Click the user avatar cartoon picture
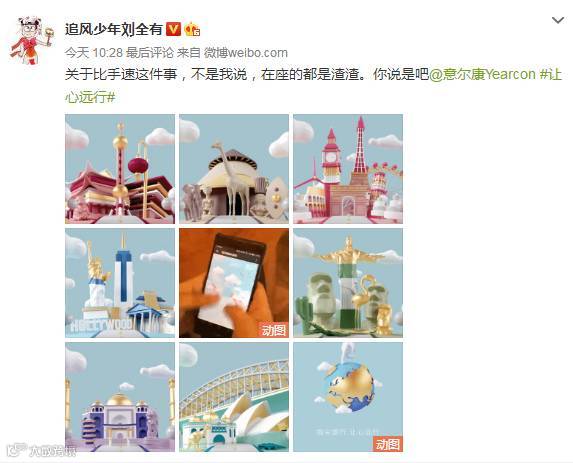573x463 pixels. [32, 41]
